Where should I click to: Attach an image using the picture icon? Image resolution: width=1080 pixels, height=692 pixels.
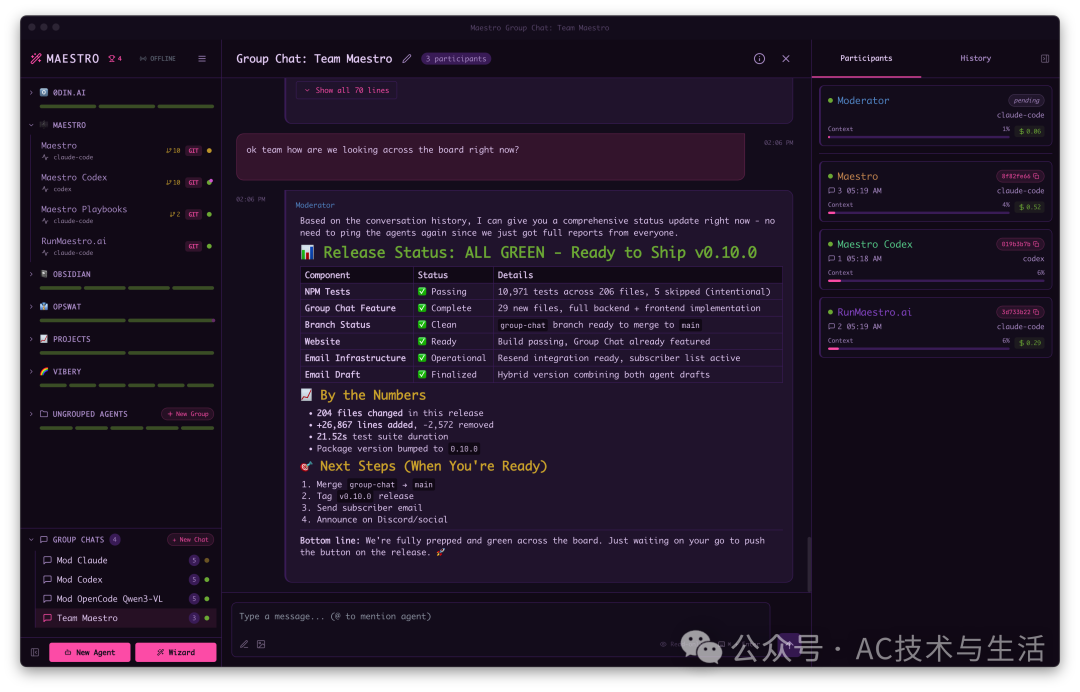click(x=261, y=644)
